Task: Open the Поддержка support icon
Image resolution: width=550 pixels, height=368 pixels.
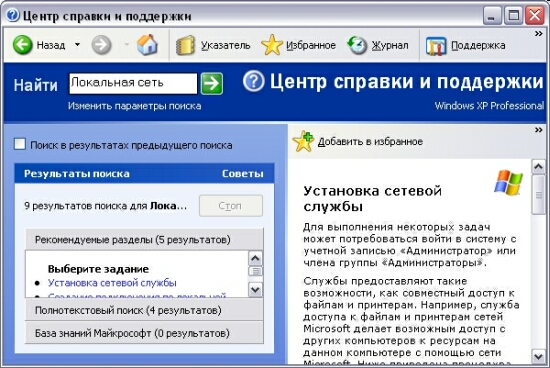Action: click(x=436, y=46)
